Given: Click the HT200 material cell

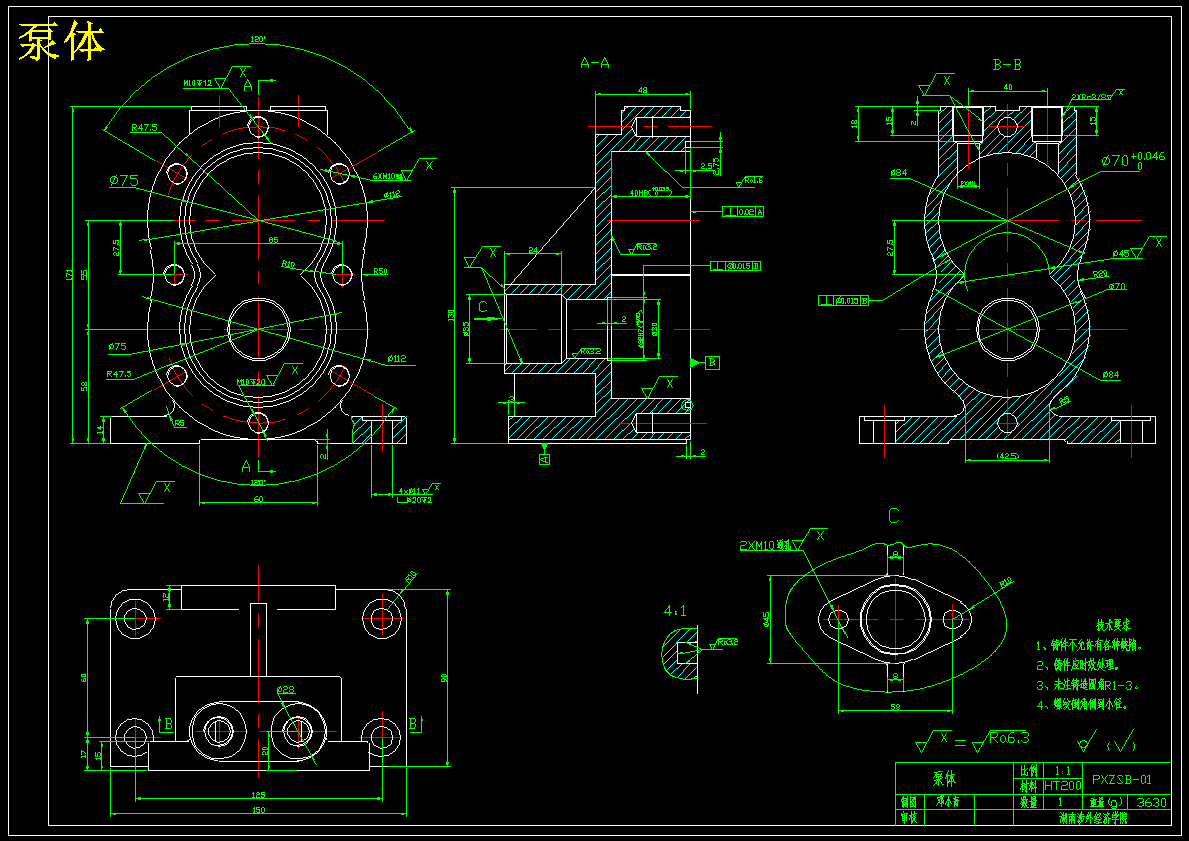Looking at the screenshot, I should point(1062,786).
